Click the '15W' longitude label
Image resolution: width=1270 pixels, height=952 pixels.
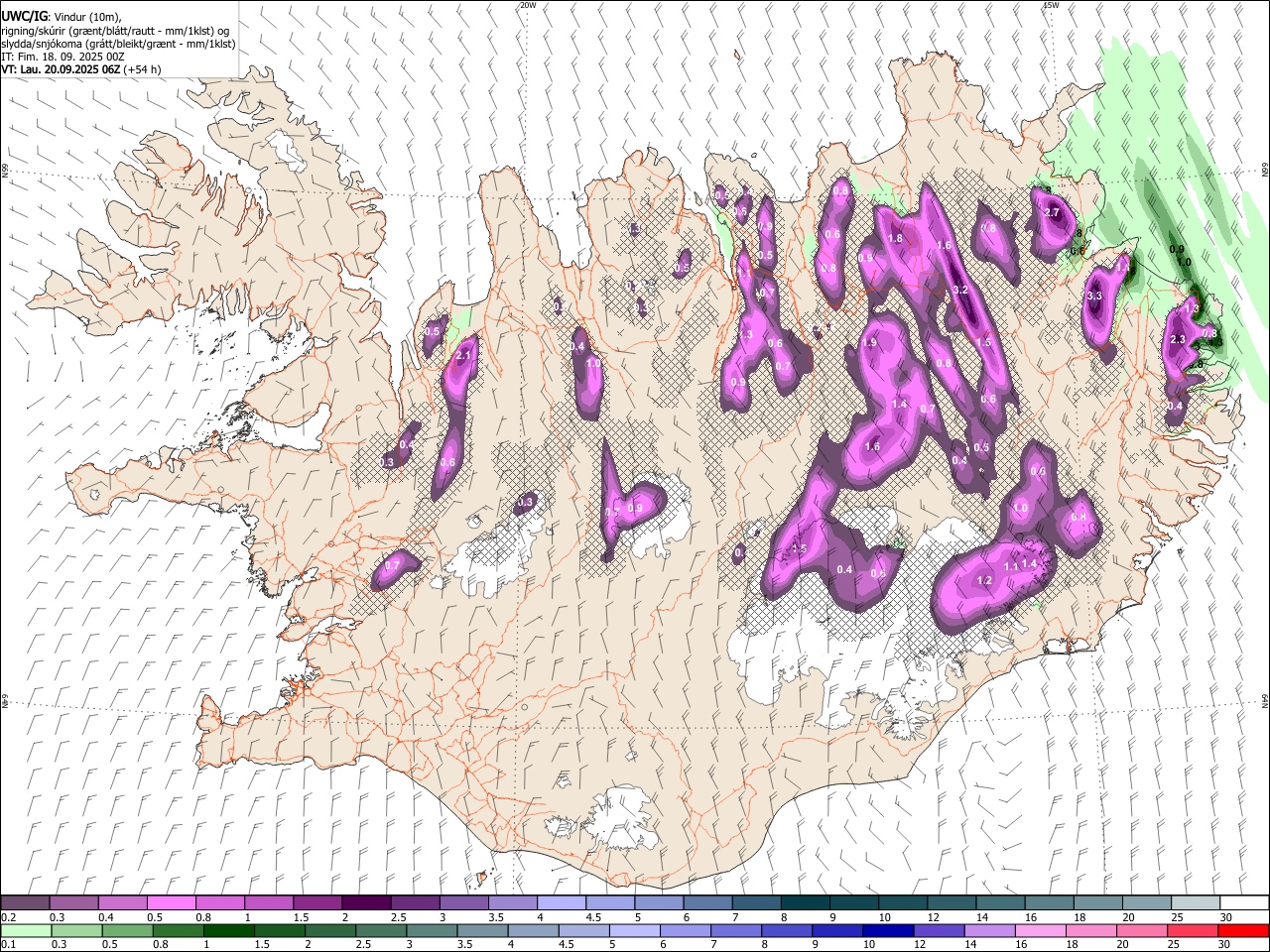pos(1051,5)
